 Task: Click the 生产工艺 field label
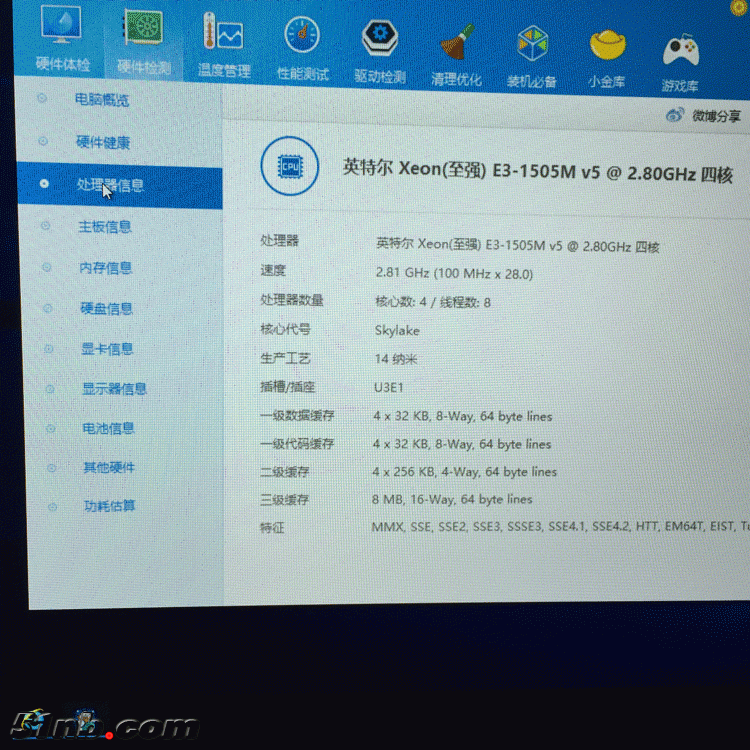coord(285,358)
